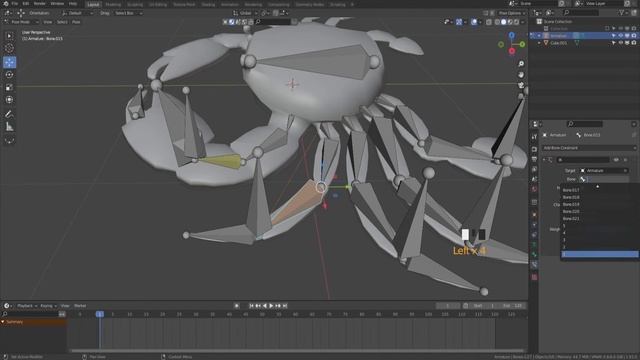Jump to the timeline end frame
The width and height of the screenshot is (640, 360).
285,306
